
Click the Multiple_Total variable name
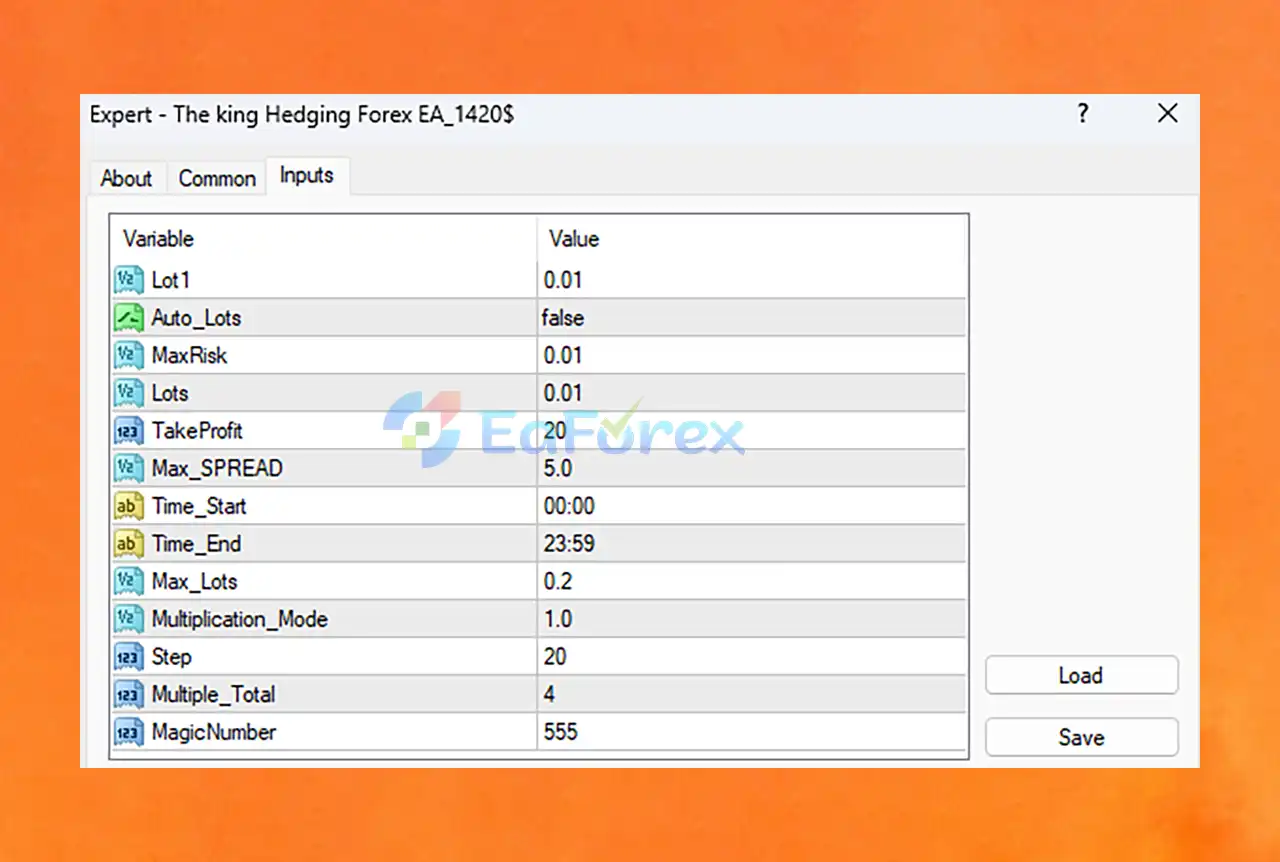213,694
